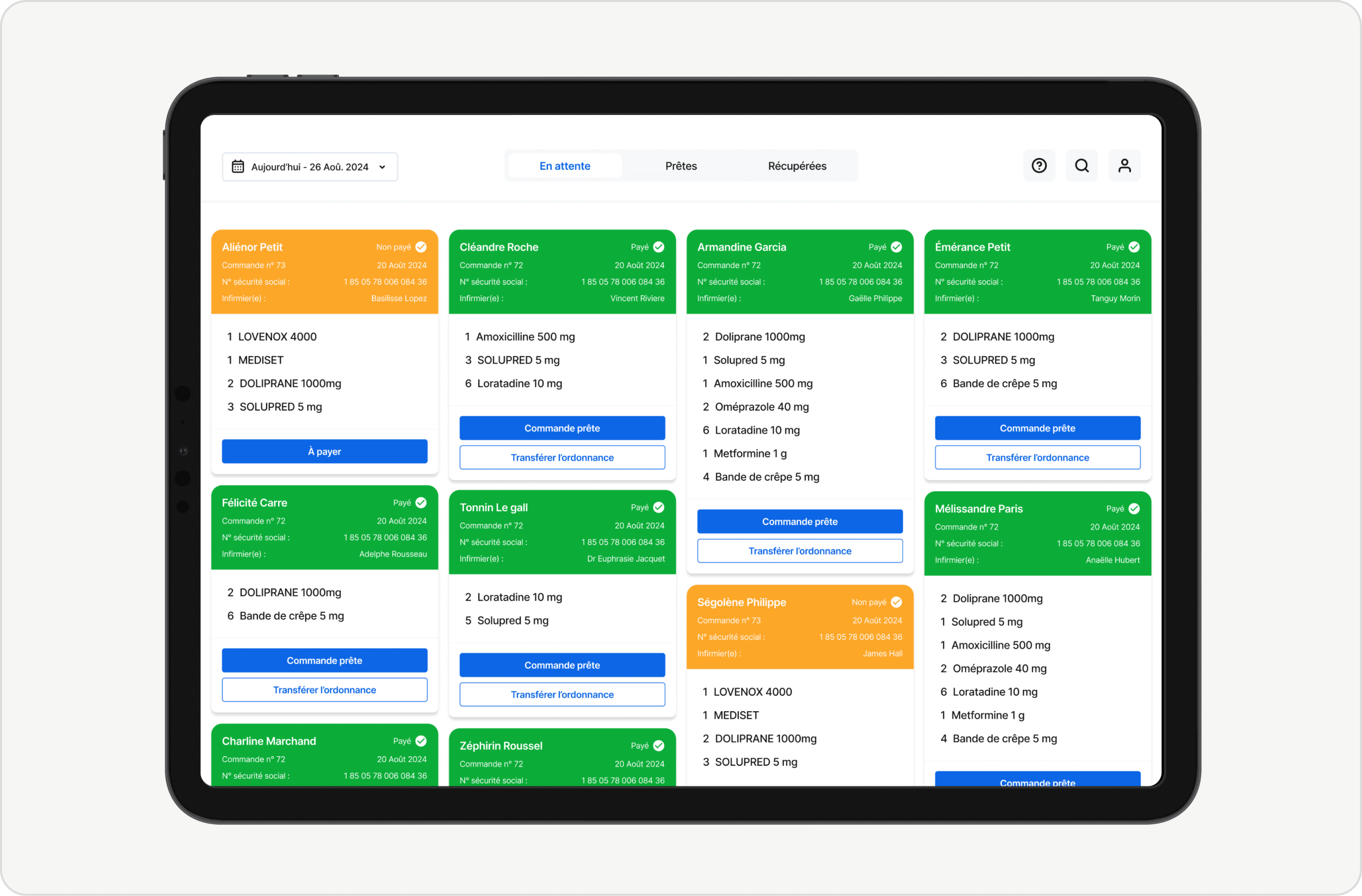Select Dr Euphrasie Jacquet name
Image resolution: width=1362 pixels, height=896 pixels.
pos(626,559)
